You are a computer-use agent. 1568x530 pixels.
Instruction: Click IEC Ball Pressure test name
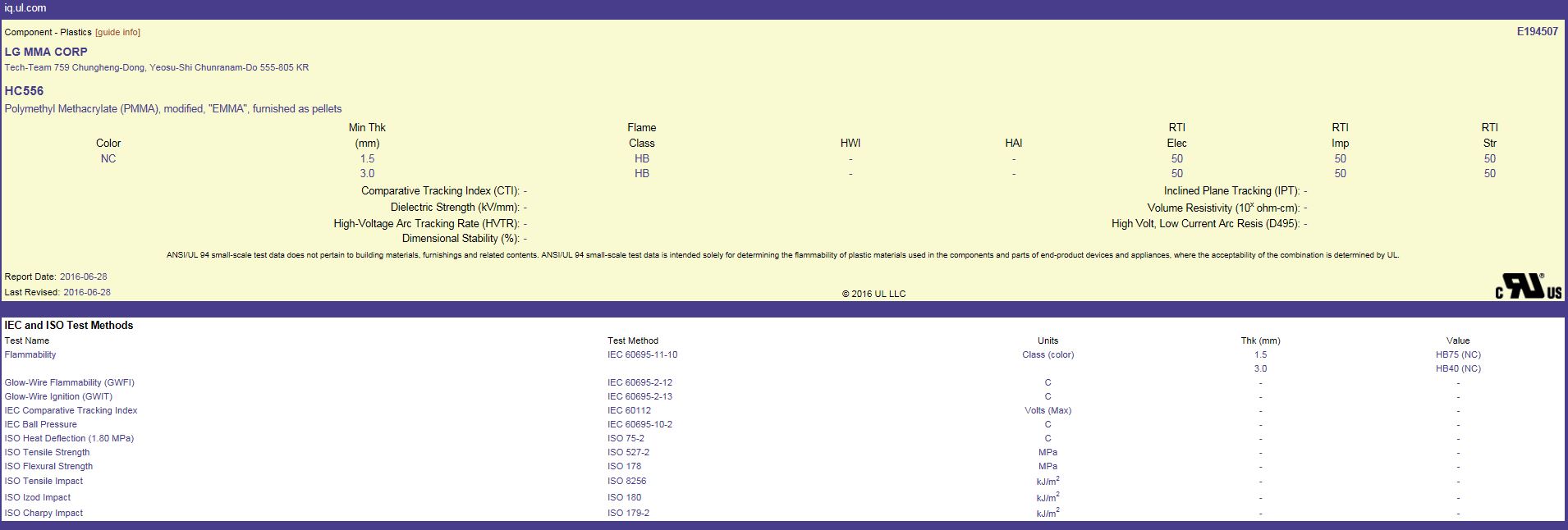click(41, 424)
